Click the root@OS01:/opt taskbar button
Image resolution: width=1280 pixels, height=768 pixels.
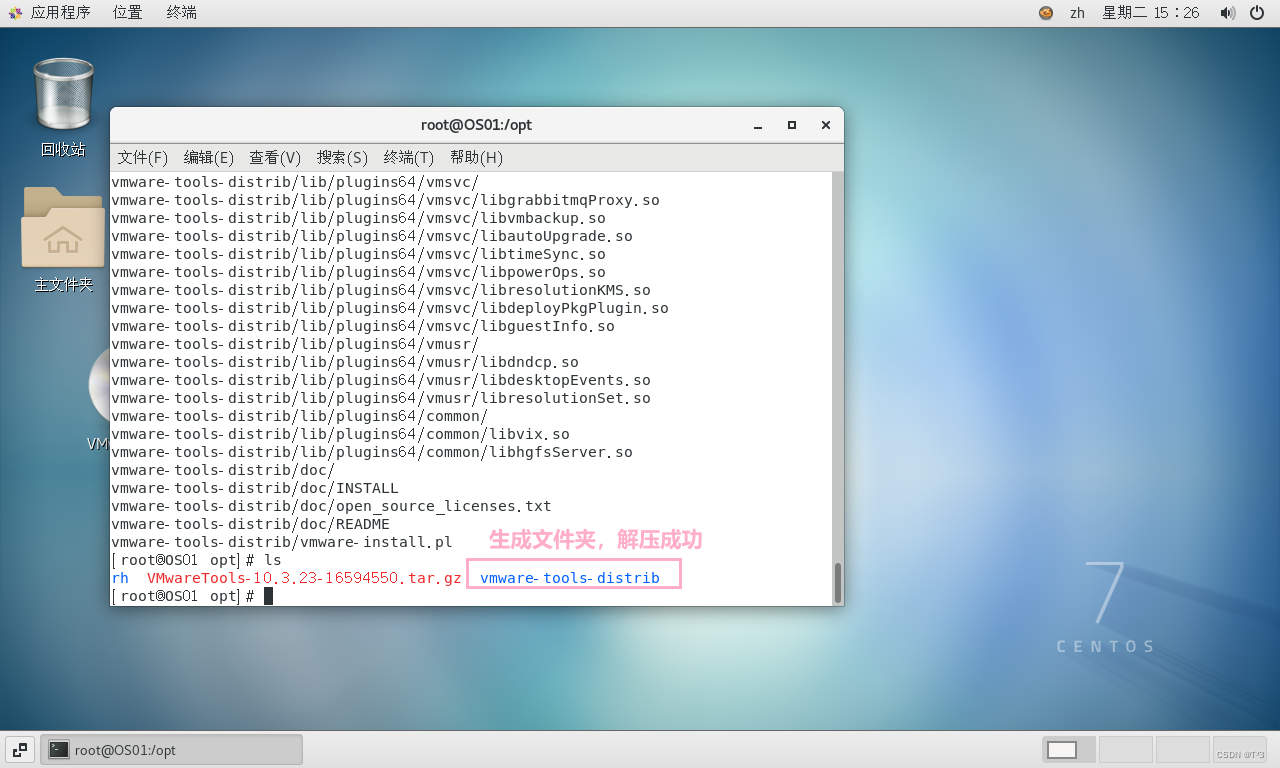(x=170, y=748)
